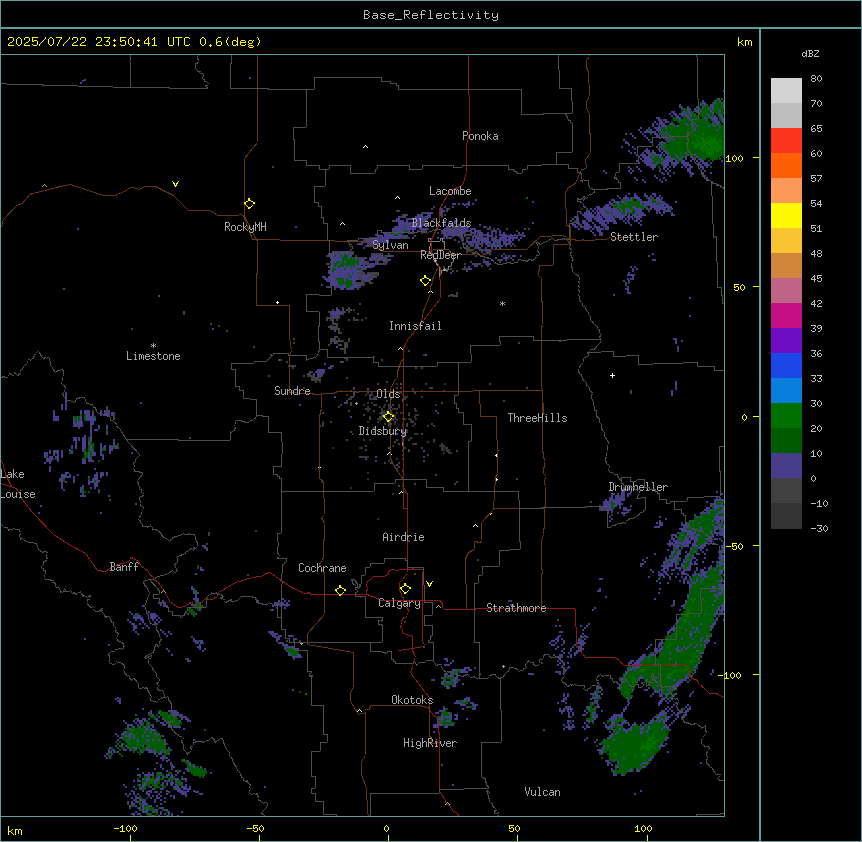Viewport: 862px width, 842px height.
Task: Click the Calgary city label
Action: click(x=399, y=603)
